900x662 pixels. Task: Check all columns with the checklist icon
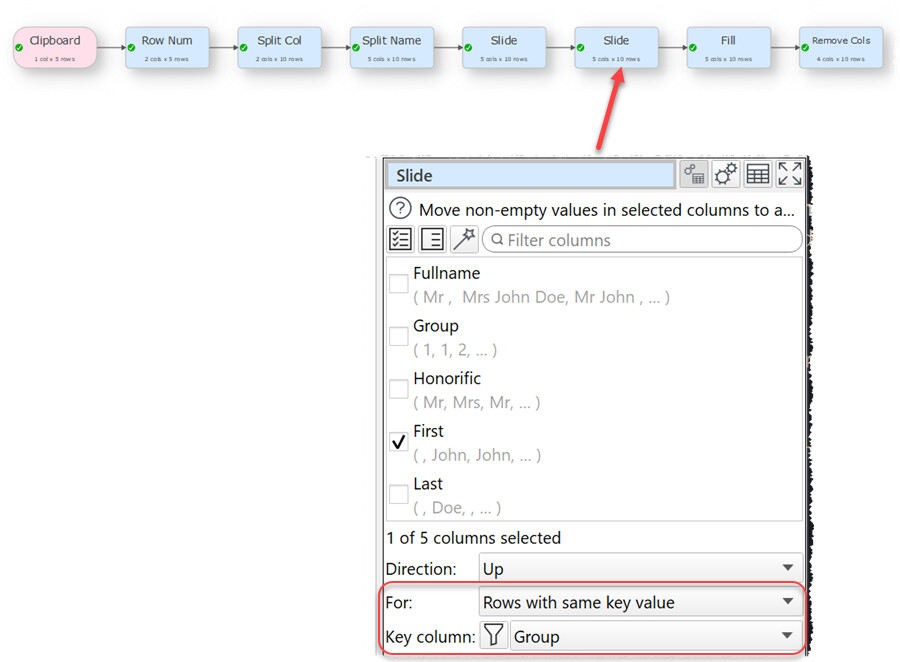coord(401,239)
